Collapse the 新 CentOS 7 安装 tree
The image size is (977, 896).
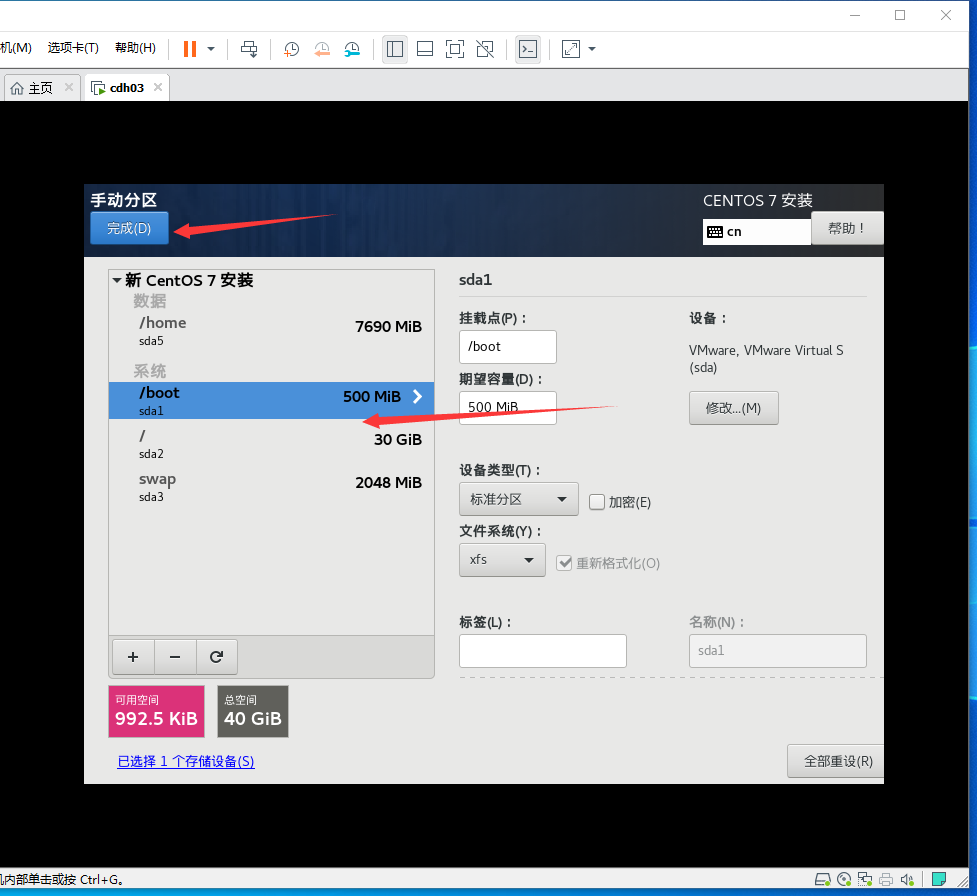pos(117,280)
